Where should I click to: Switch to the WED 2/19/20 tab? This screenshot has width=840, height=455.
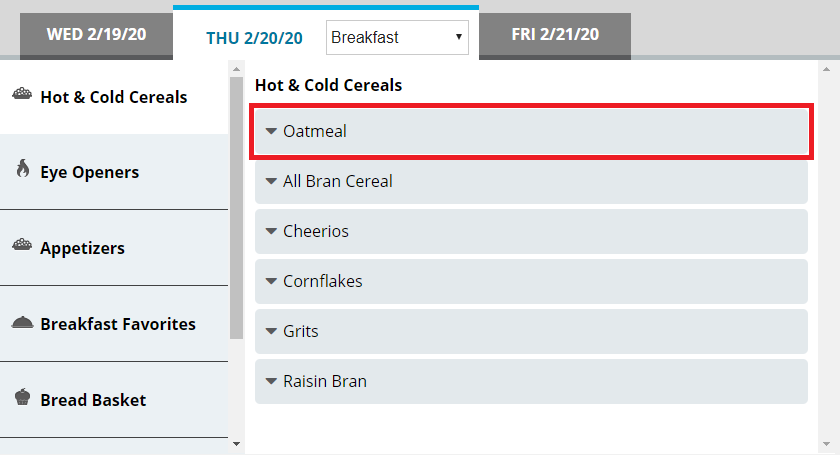tap(96, 35)
